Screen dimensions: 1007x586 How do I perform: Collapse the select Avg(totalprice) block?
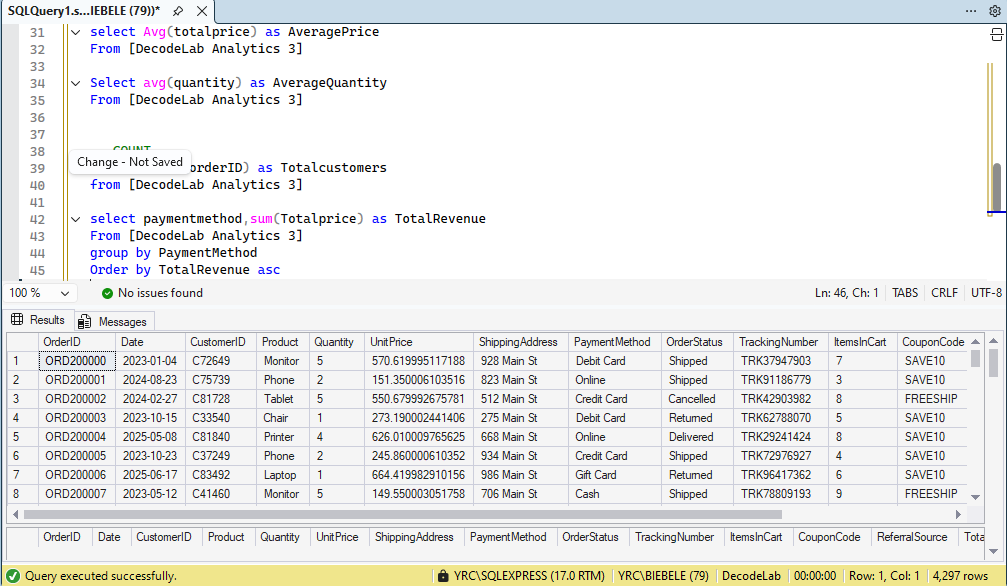[76, 31]
